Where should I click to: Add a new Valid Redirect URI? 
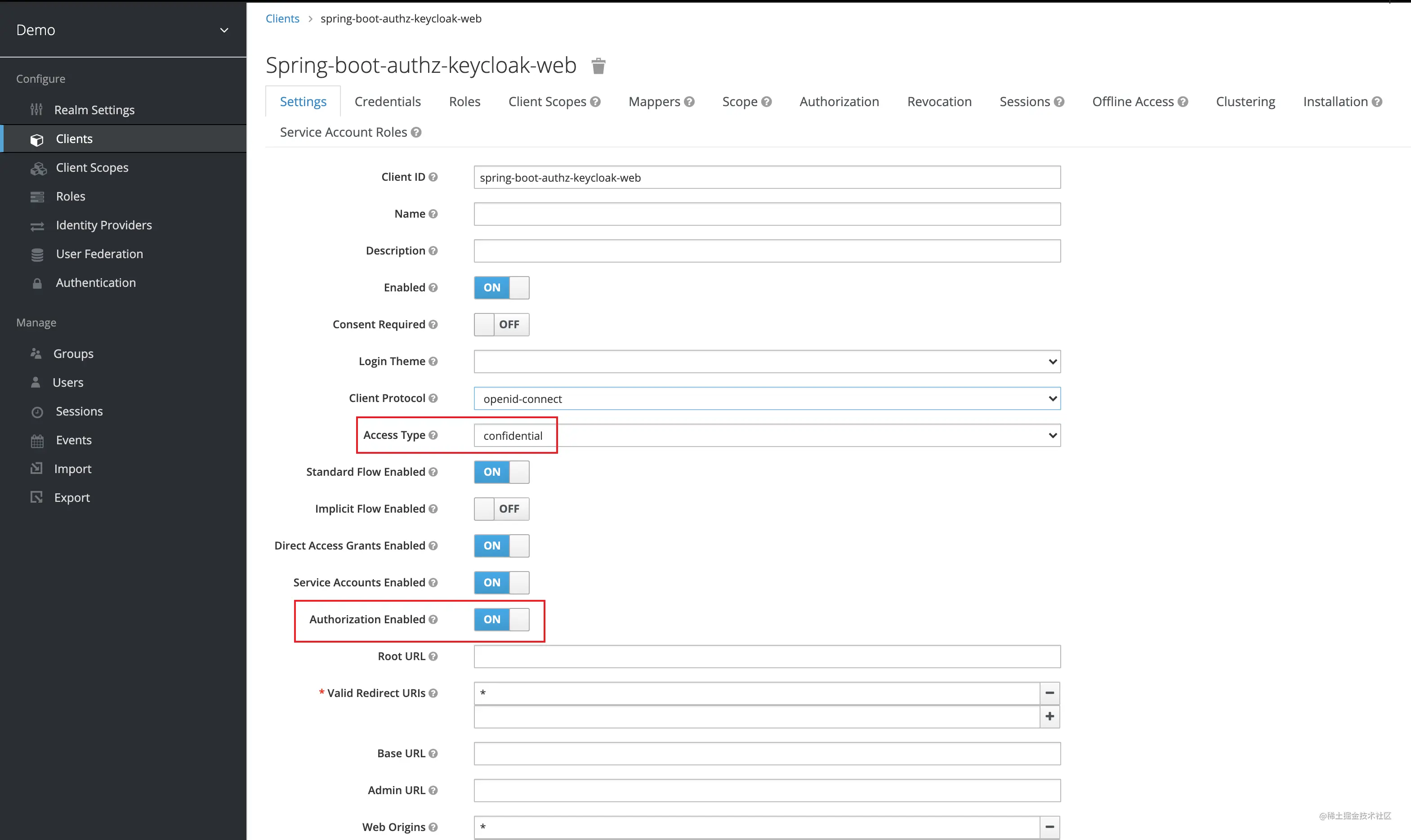tap(1050, 717)
